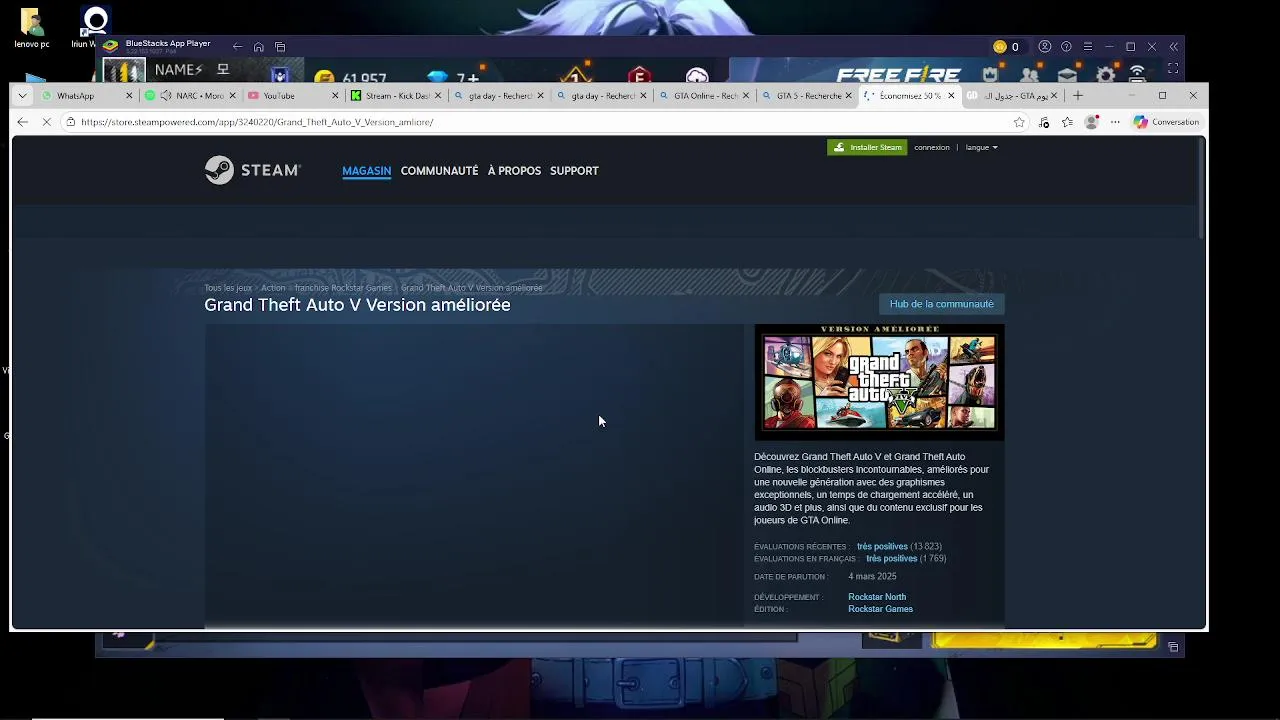Open Copilot Conversation button
This screenshot has height=720, width=1280.
1166,122
